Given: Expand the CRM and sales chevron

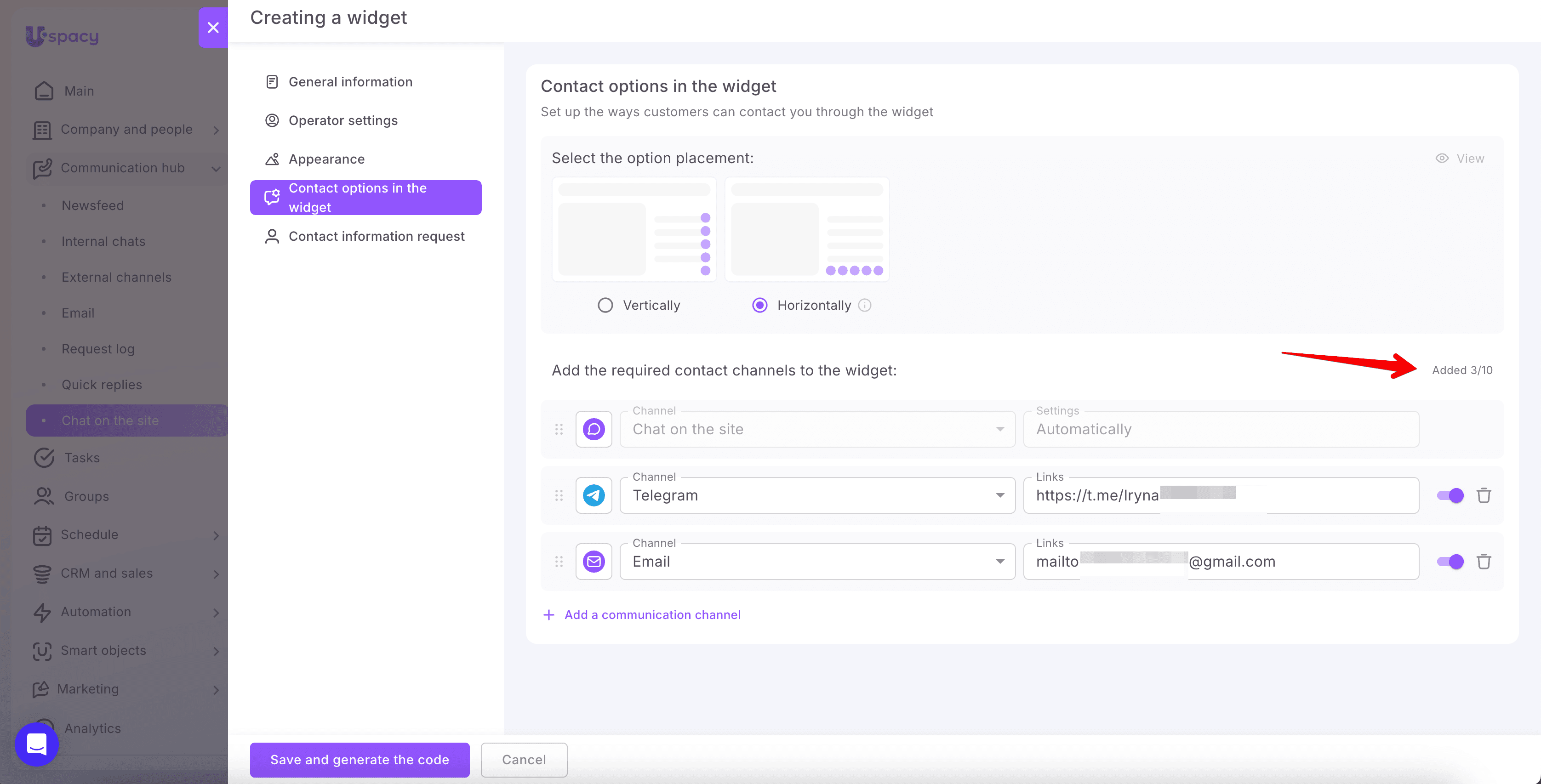Looking at the screenshot, I should tap(216, 574).
